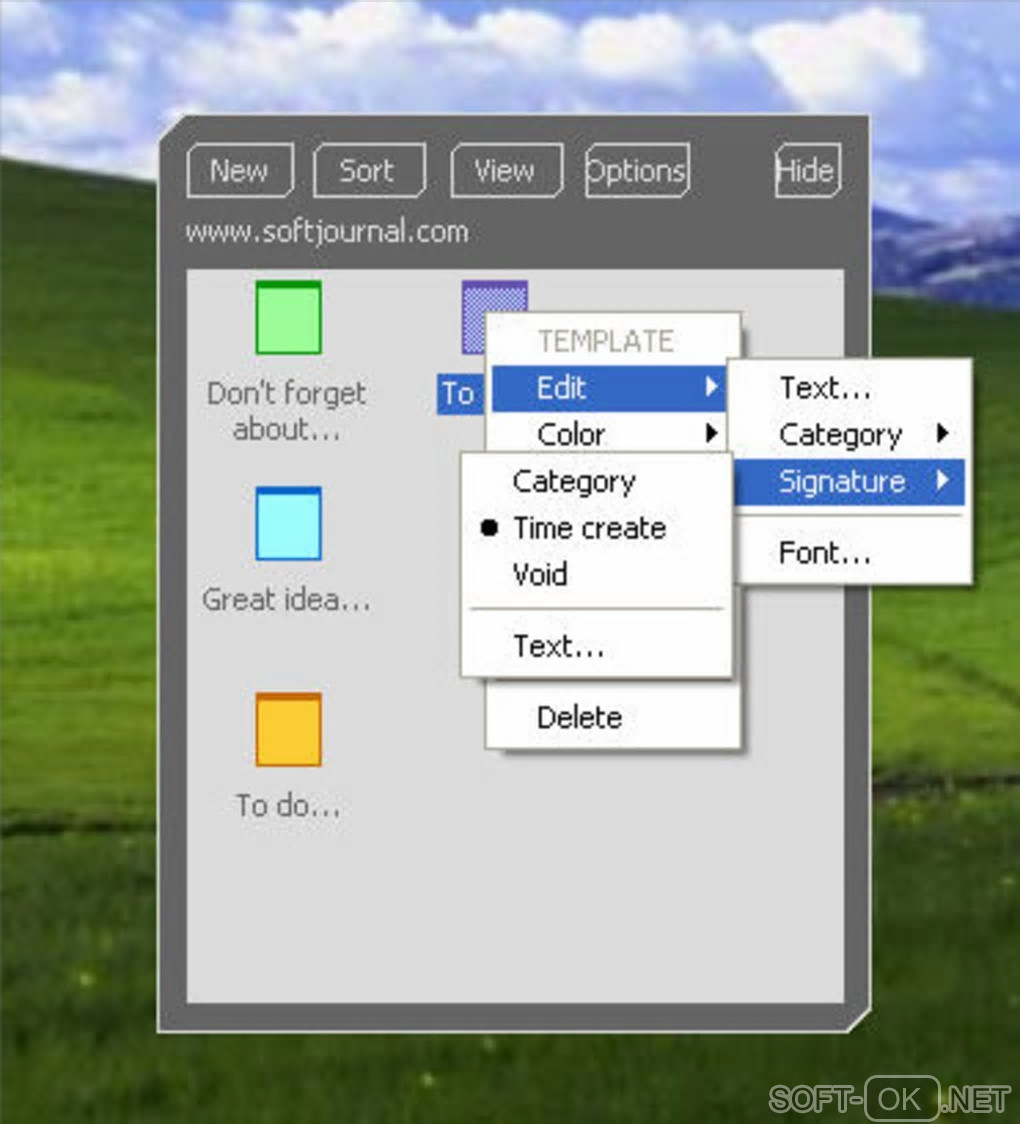The width and height of the screenshot is (1020, 1124).
Task: Choose Text... in the Edit submenu
Action: (x=850, y=388)
